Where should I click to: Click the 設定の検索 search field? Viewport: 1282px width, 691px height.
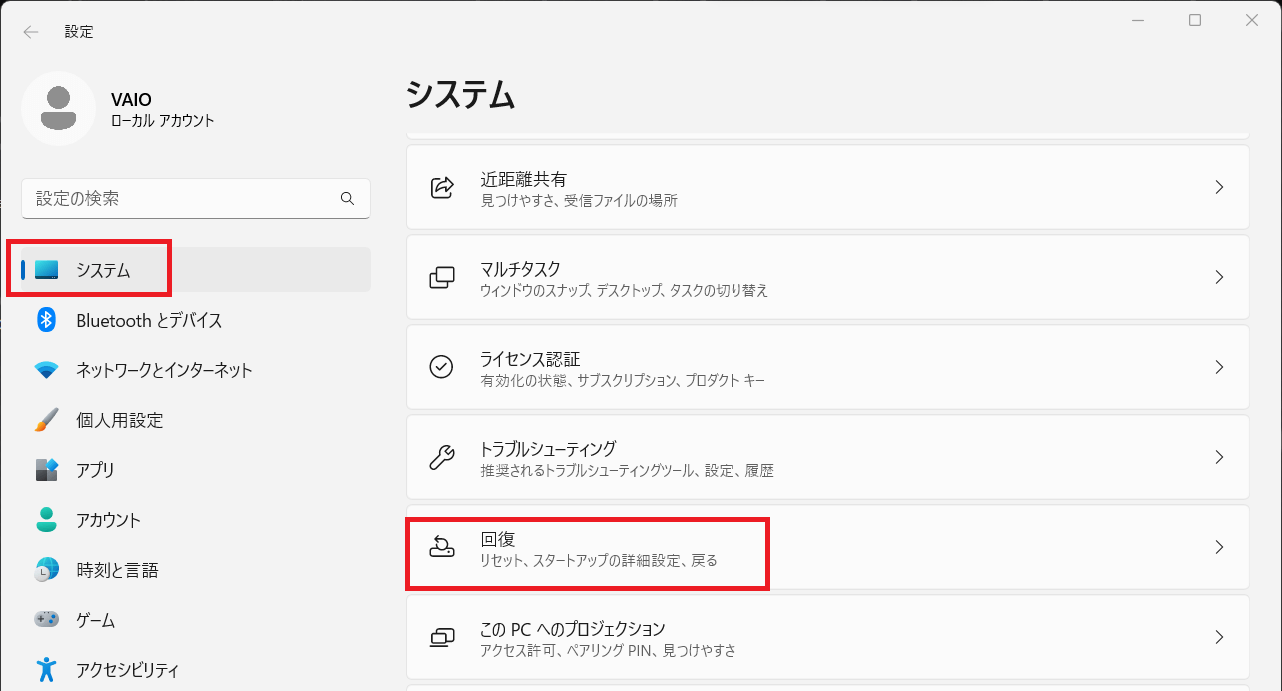(x=196, y=198)
